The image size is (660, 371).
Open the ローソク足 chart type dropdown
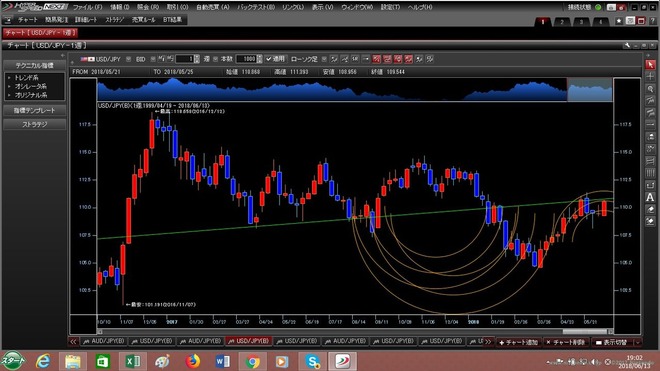(324, 59)
